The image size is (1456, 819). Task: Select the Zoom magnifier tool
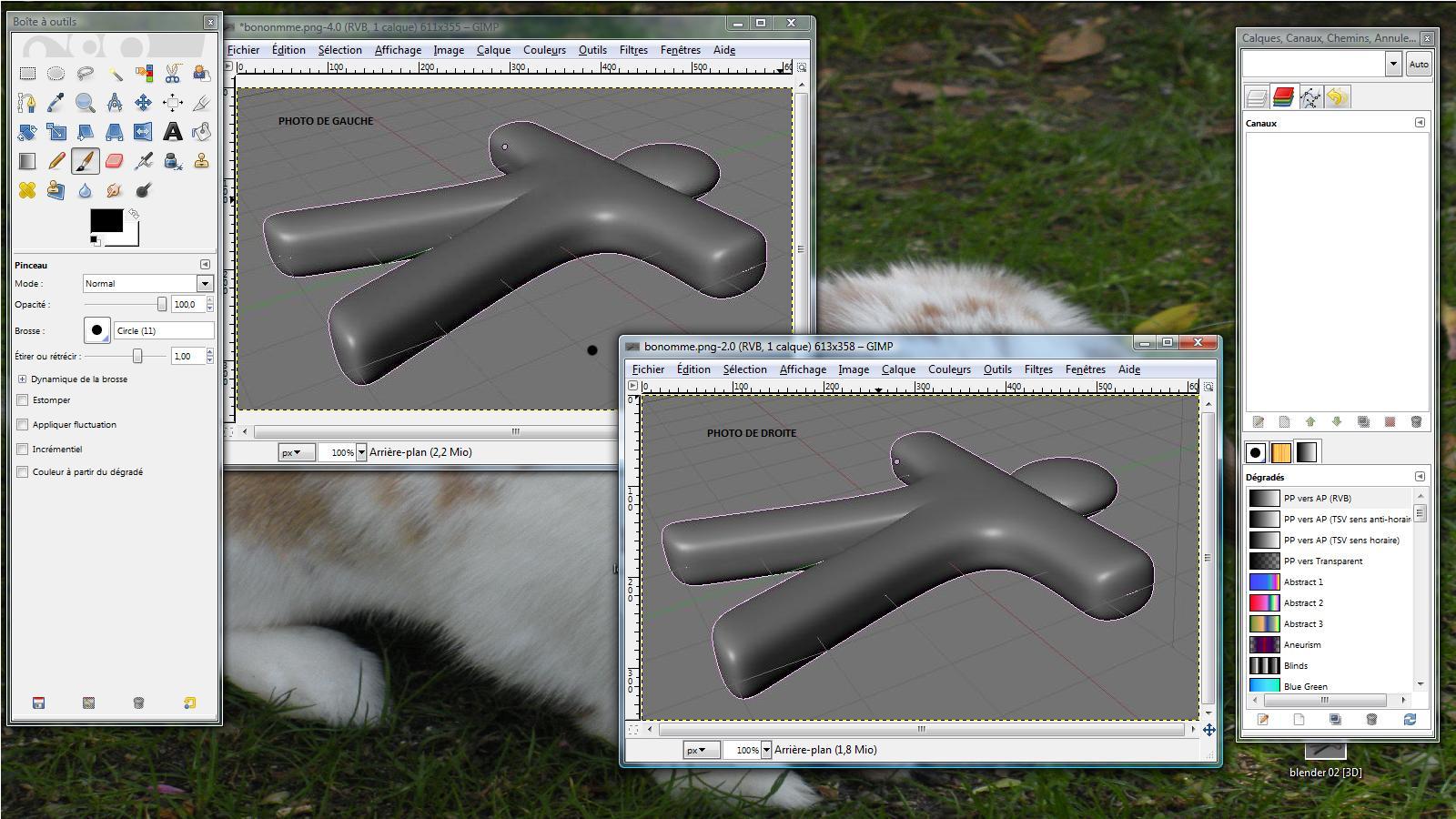click(x=85, y=103)
